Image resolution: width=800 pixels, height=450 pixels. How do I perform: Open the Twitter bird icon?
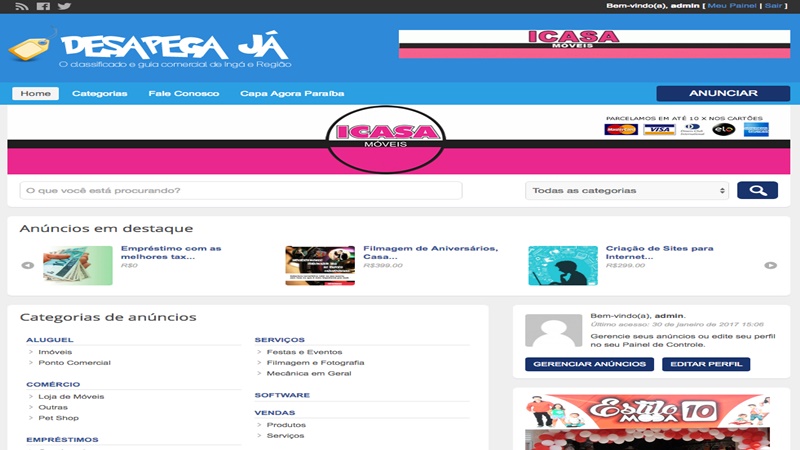pos(64,7)
